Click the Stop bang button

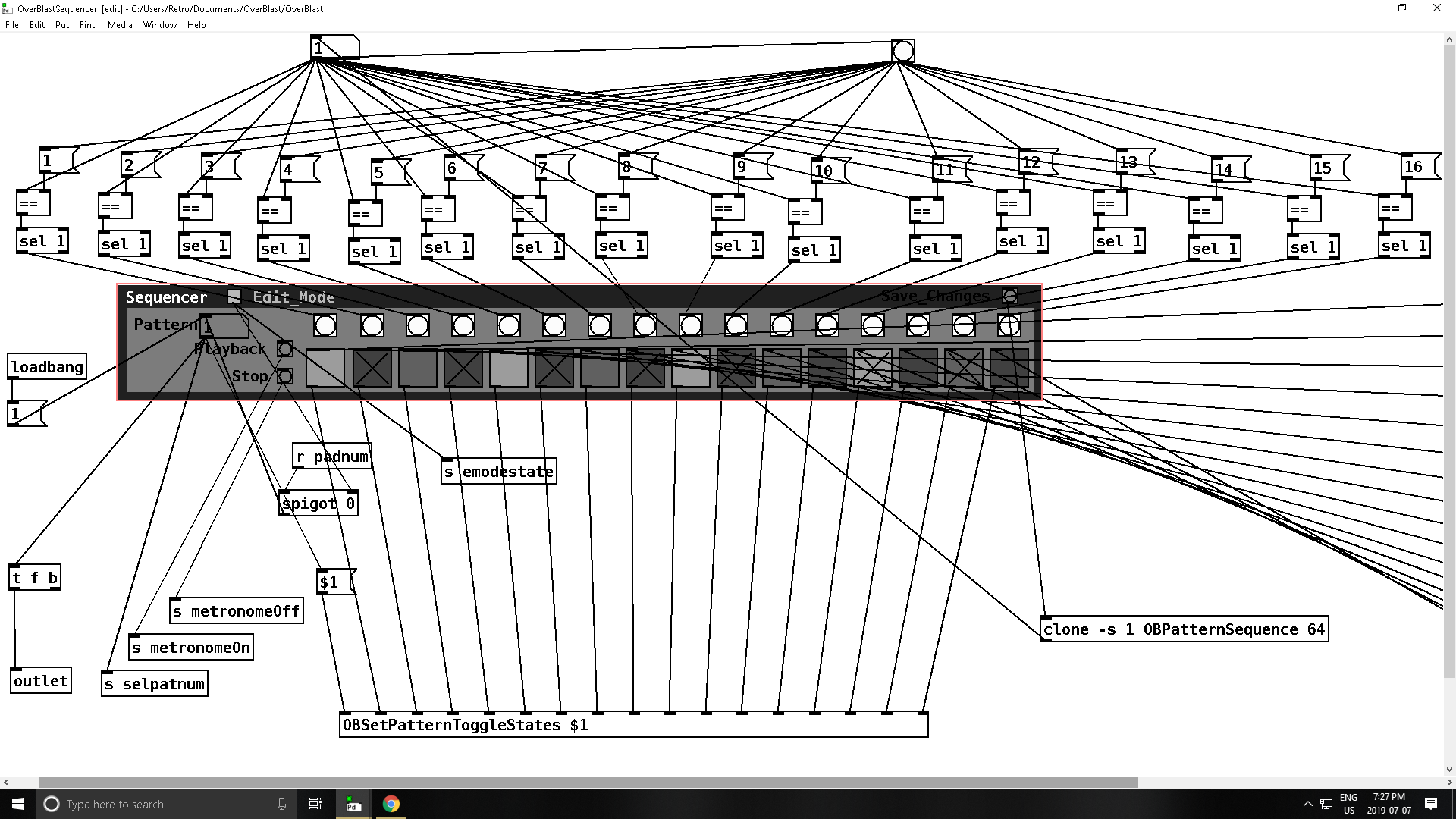(x=284, y=376)
